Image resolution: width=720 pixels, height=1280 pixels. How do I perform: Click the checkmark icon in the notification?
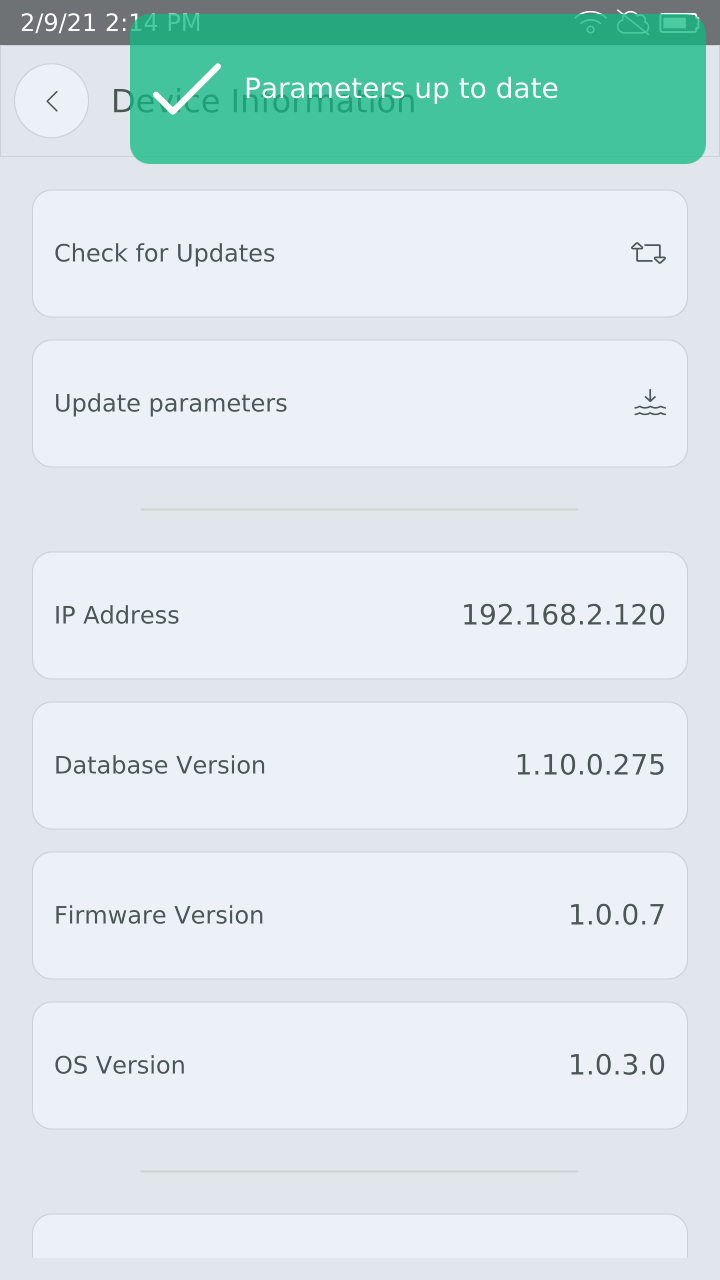point(187,89)
